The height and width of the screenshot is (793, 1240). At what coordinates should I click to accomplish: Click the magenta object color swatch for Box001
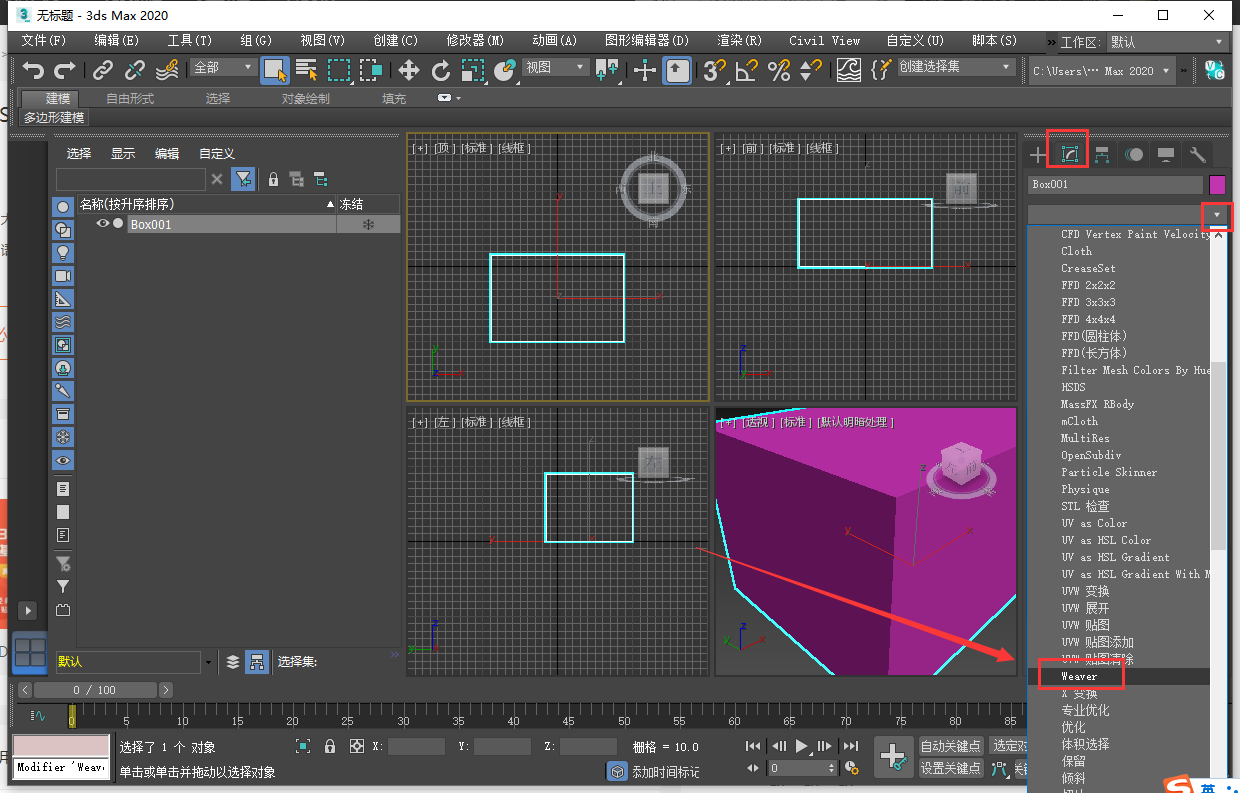tap(1218, 184)
